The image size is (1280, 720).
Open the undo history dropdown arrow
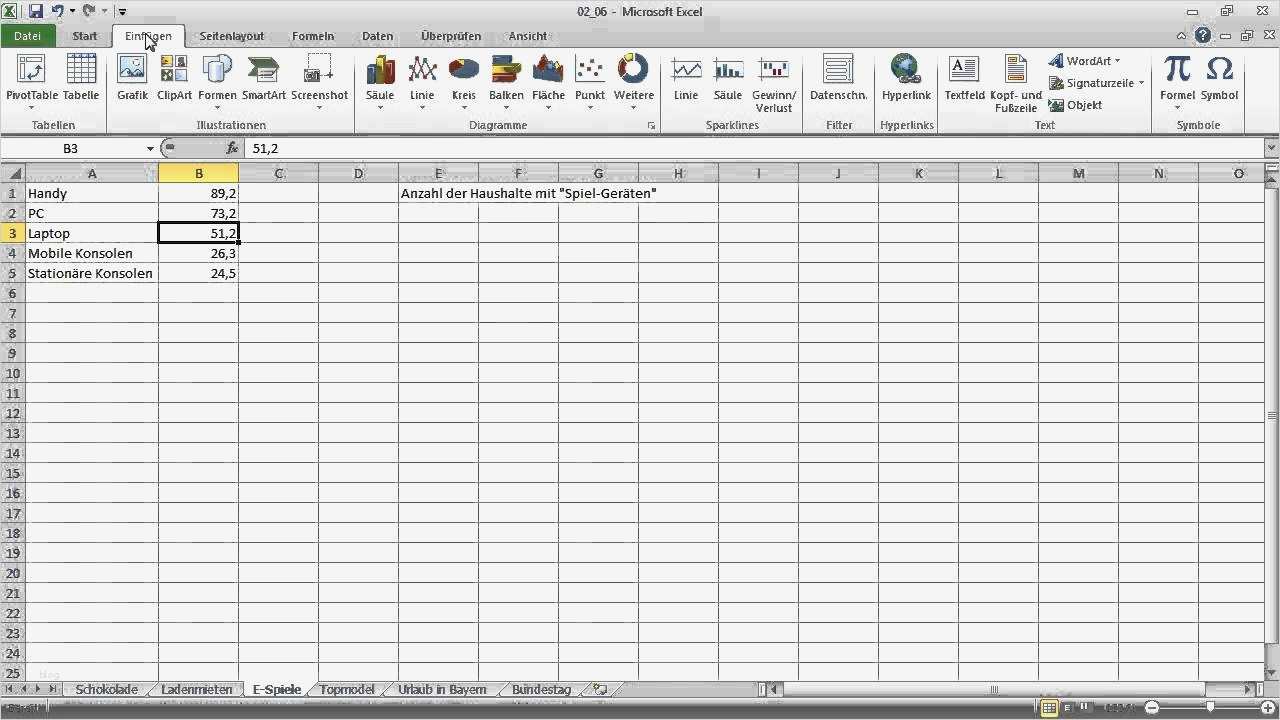72,12
